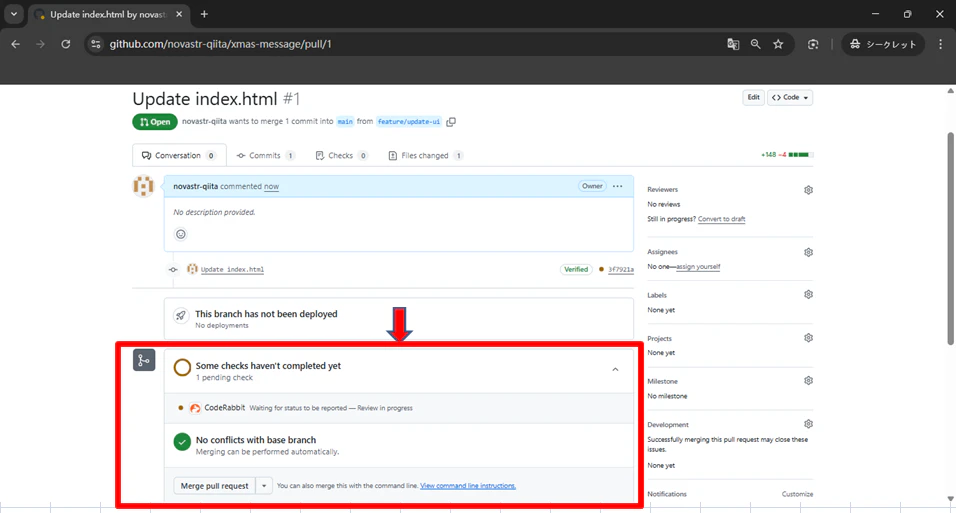Click the feature/update-ui branch label
This screenshot has width=956, height=513.
408,121
